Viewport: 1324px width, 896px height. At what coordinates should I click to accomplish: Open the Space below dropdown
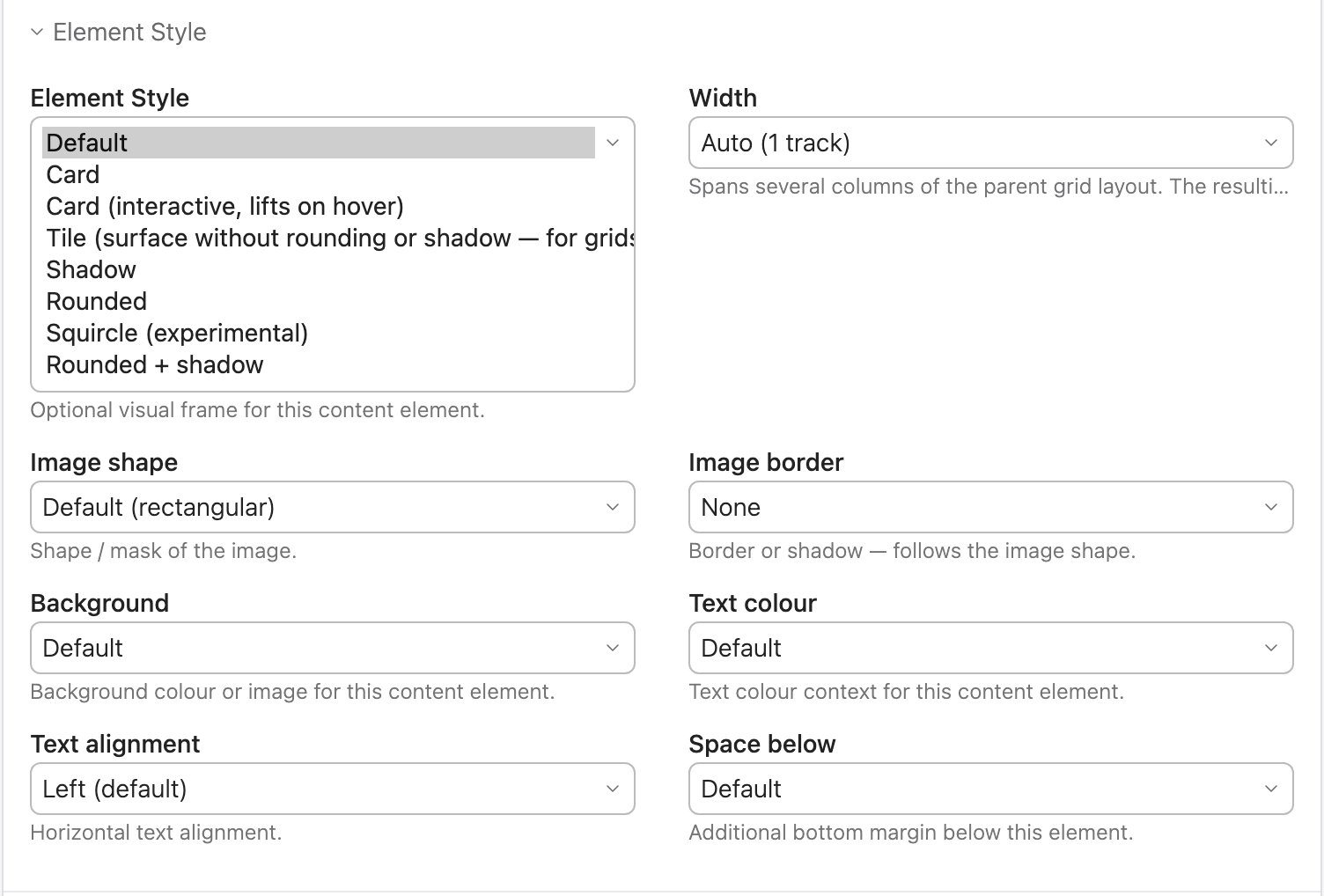990,789
